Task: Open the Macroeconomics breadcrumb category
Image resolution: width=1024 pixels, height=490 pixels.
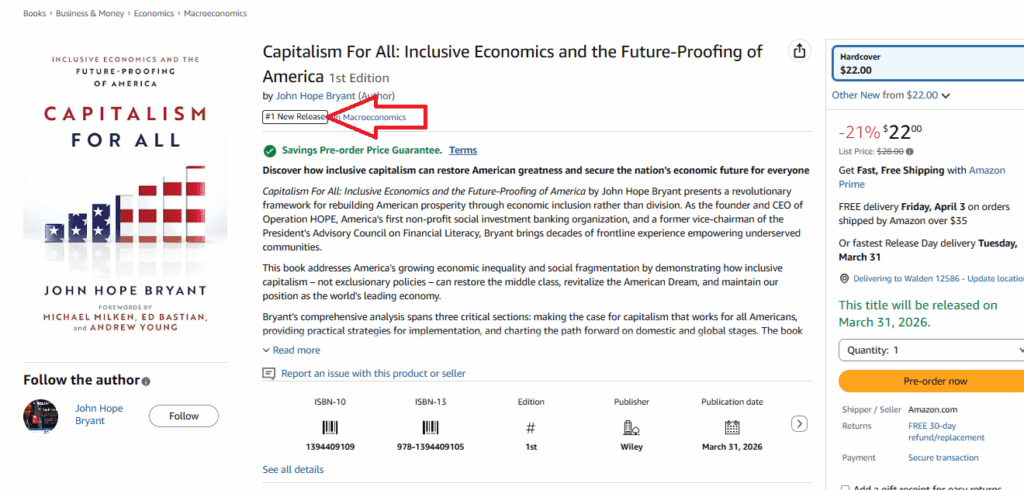Action: [x=216, y=14]
